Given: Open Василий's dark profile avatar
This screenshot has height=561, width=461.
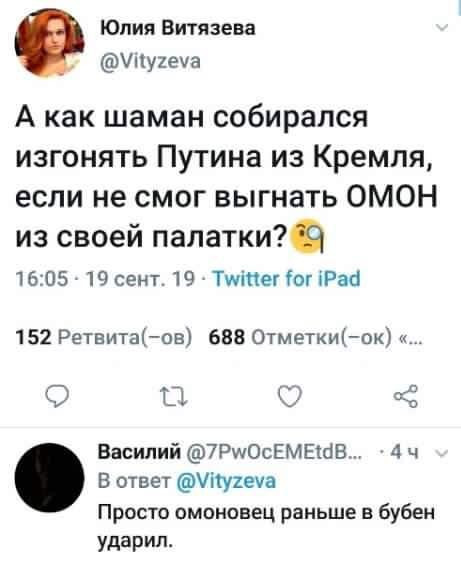Looking at the screenshot, I should coord(49,477).
